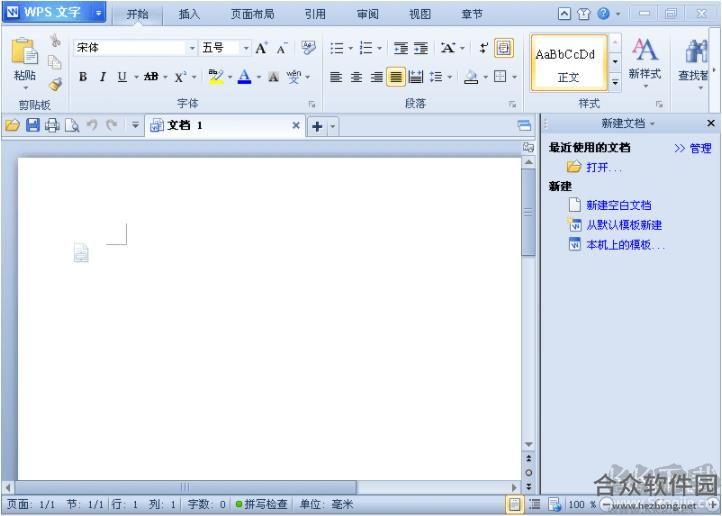The width and height of the screenshot is (722, 516).
Task: Decrease font size with small A icon
Action: pos(281,48)
